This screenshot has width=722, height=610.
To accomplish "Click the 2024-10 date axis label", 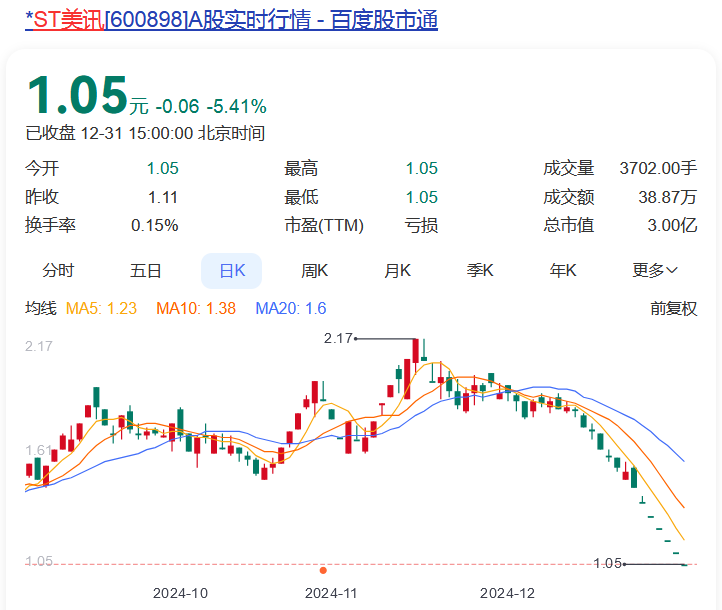I will (x=180, y=593).
